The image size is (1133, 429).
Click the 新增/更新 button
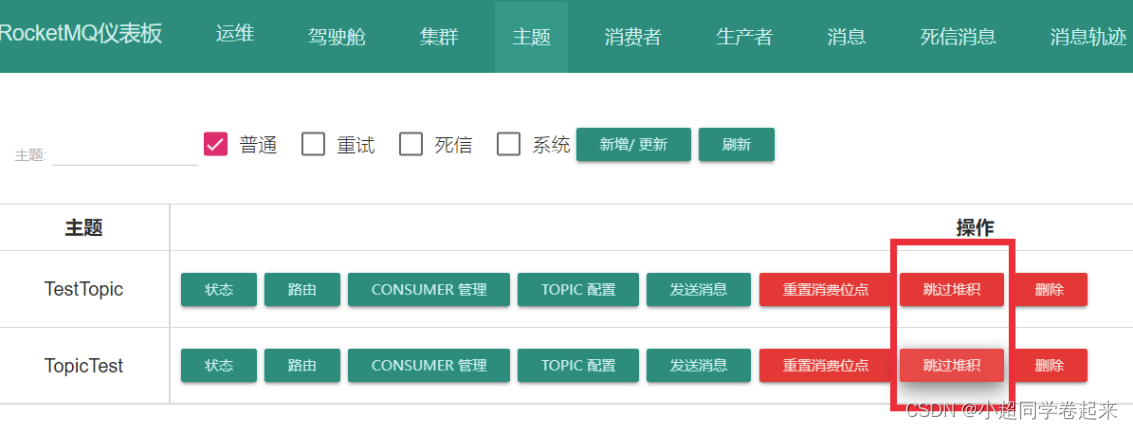coord(634,144)
